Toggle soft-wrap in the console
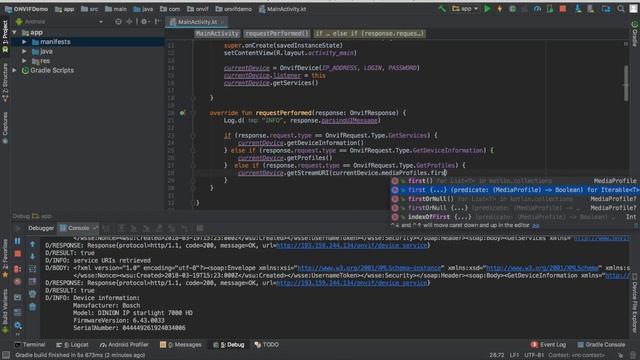The image size is (640, 360). tap(33, 269)
